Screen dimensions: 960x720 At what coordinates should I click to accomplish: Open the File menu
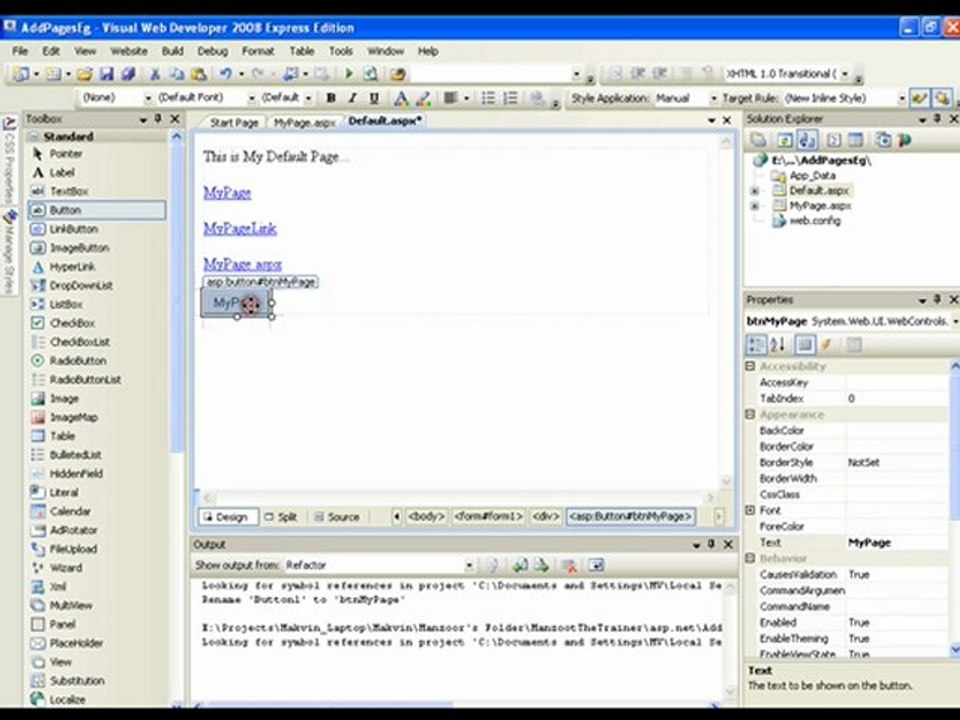point(20,51)
